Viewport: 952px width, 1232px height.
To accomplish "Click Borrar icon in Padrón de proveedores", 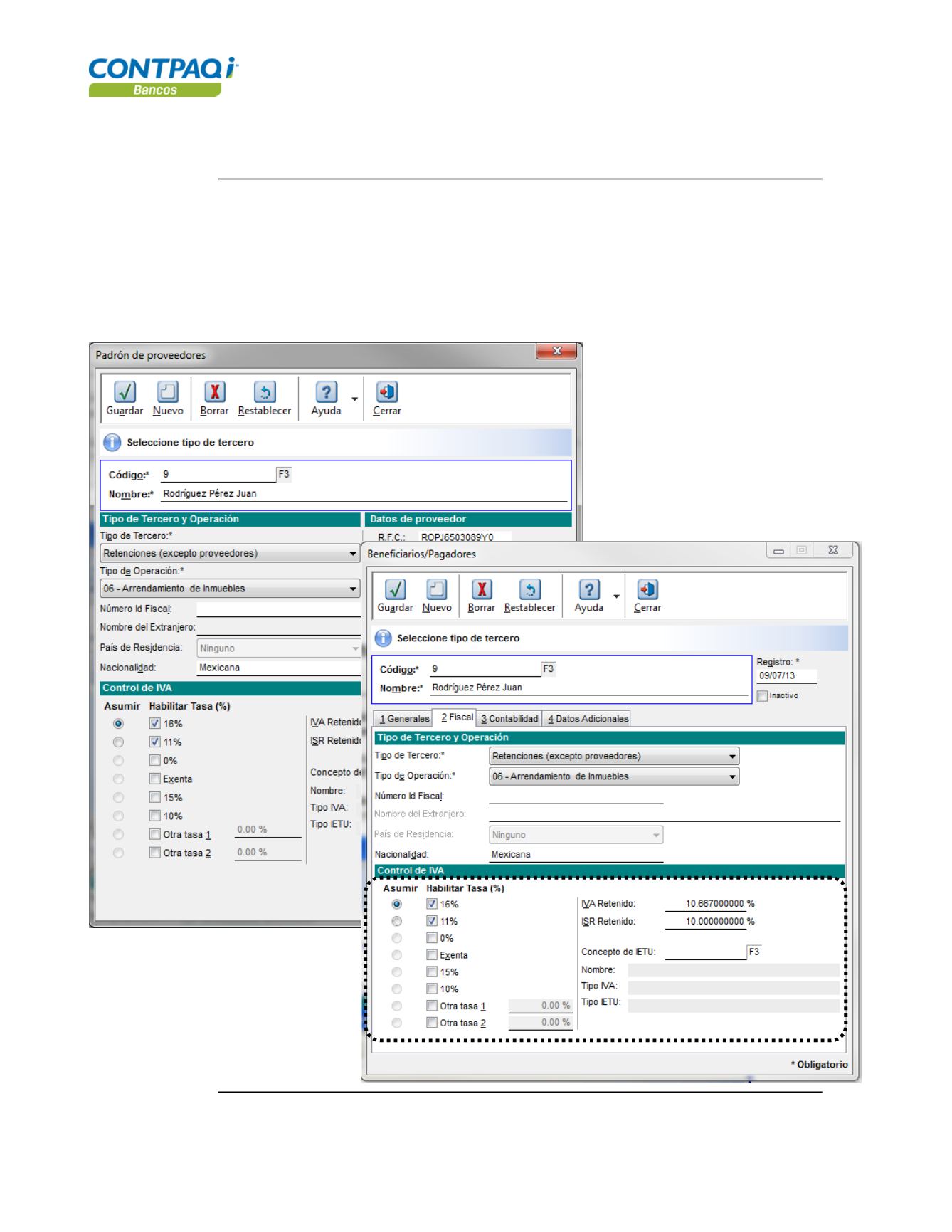I will [x=214, y=393].
